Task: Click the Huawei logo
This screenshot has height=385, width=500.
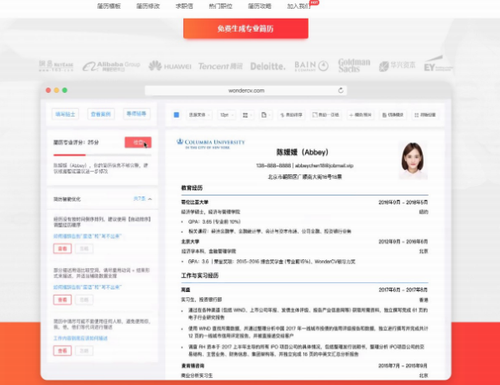Action: click(170, 66)
